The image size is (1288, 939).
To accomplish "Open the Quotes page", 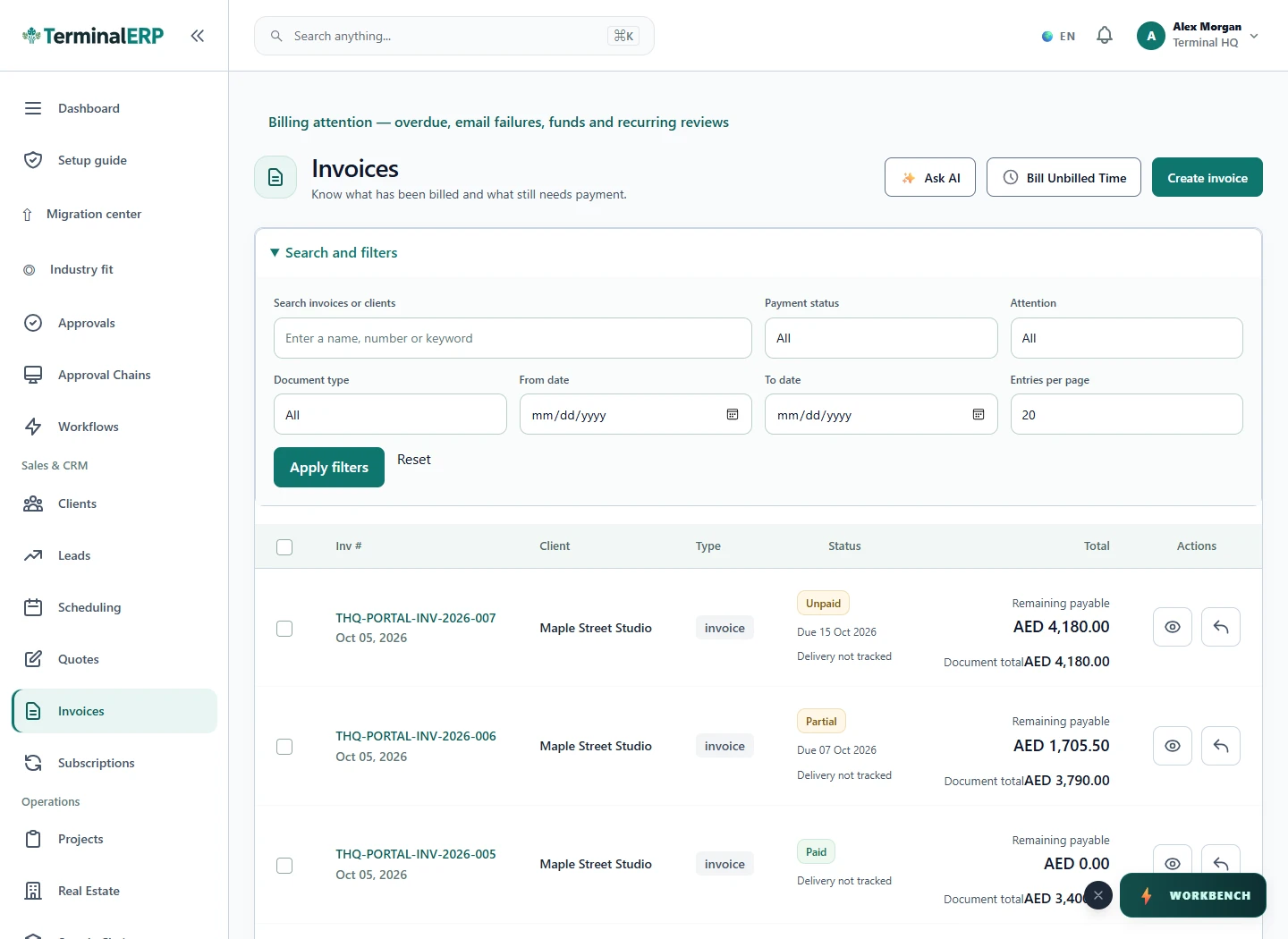I will point(114,659).
